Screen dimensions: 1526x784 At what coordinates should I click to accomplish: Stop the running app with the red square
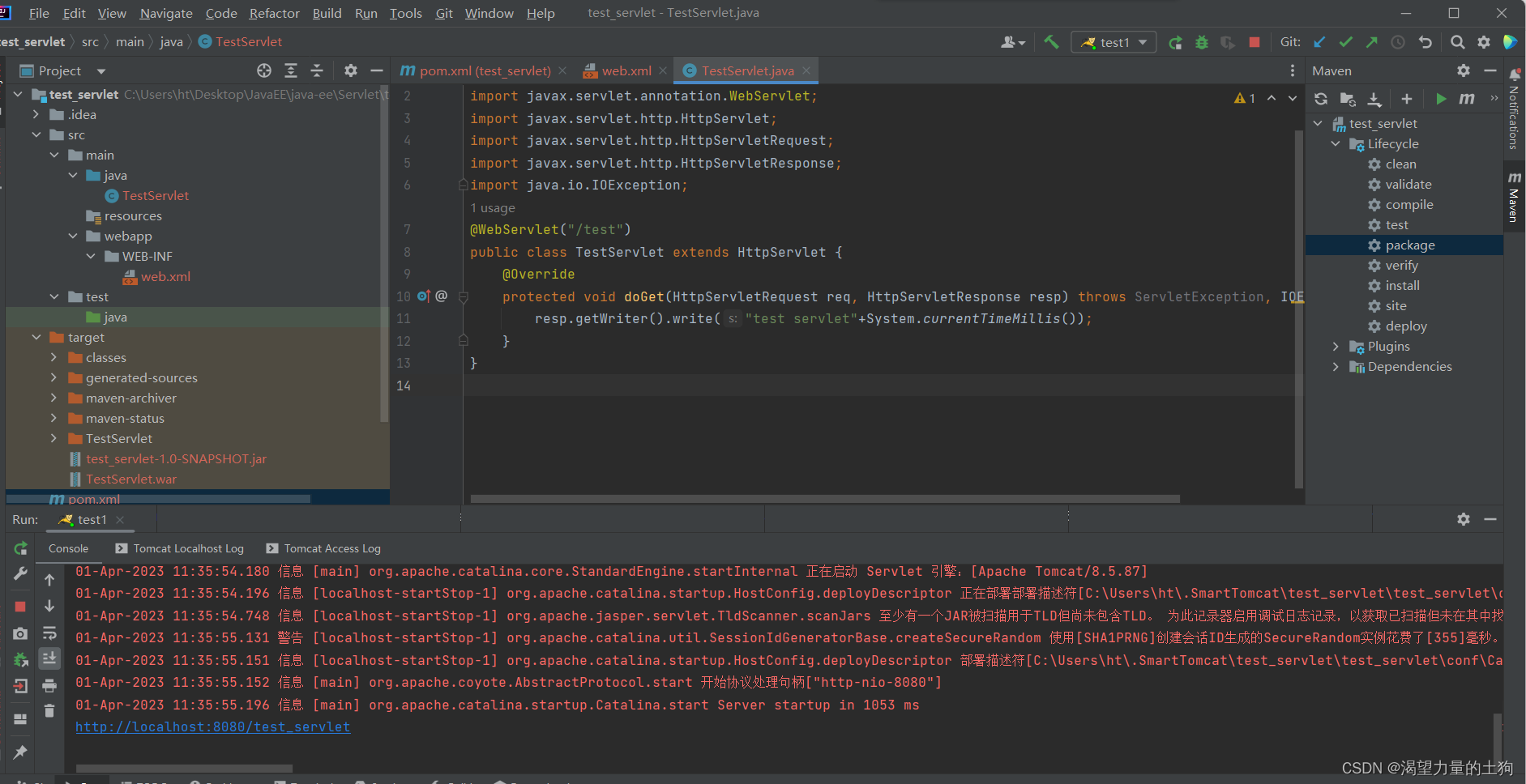coord(1255,42)
